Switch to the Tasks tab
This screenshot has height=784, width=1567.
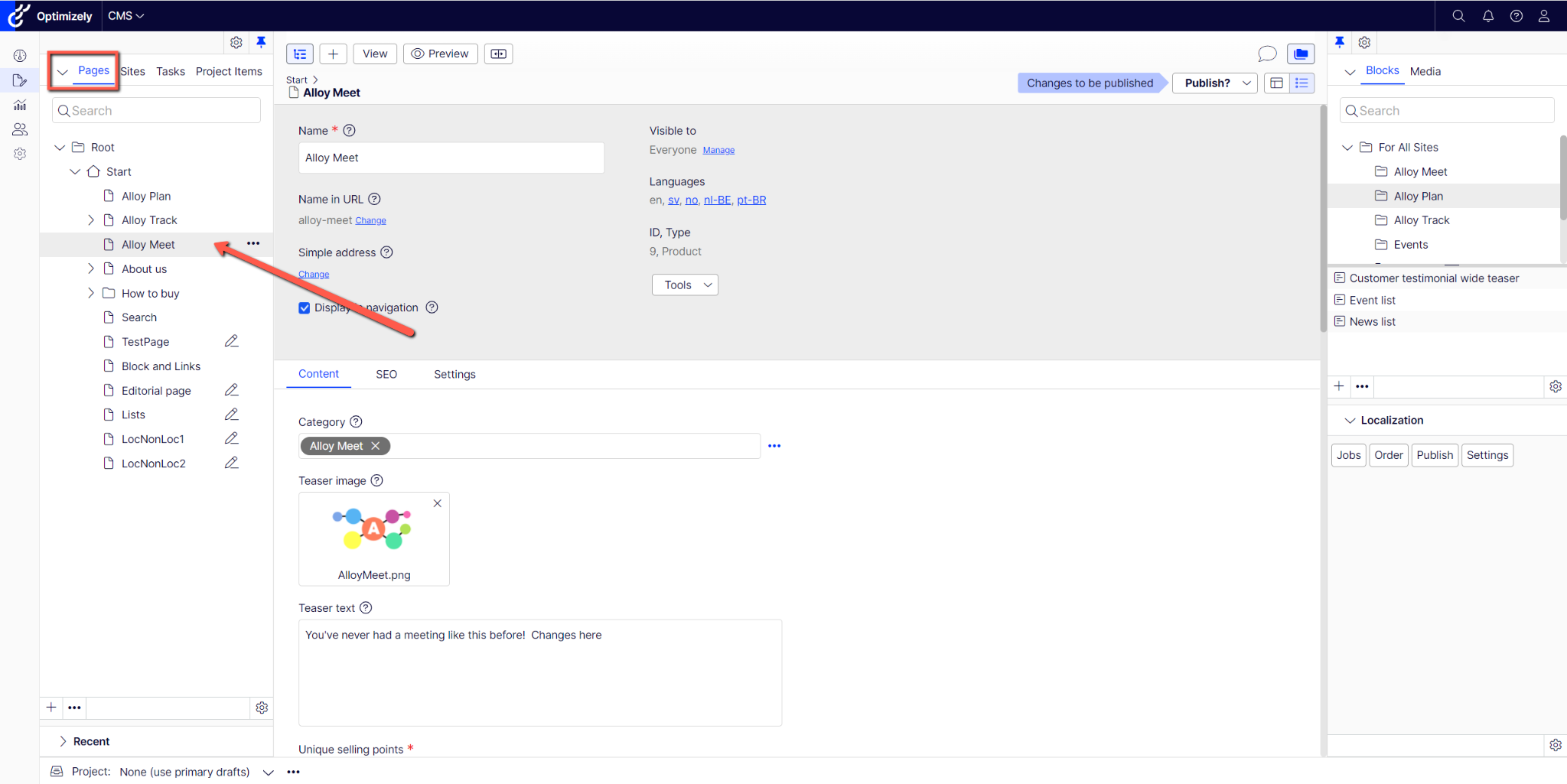click(171, 71)
